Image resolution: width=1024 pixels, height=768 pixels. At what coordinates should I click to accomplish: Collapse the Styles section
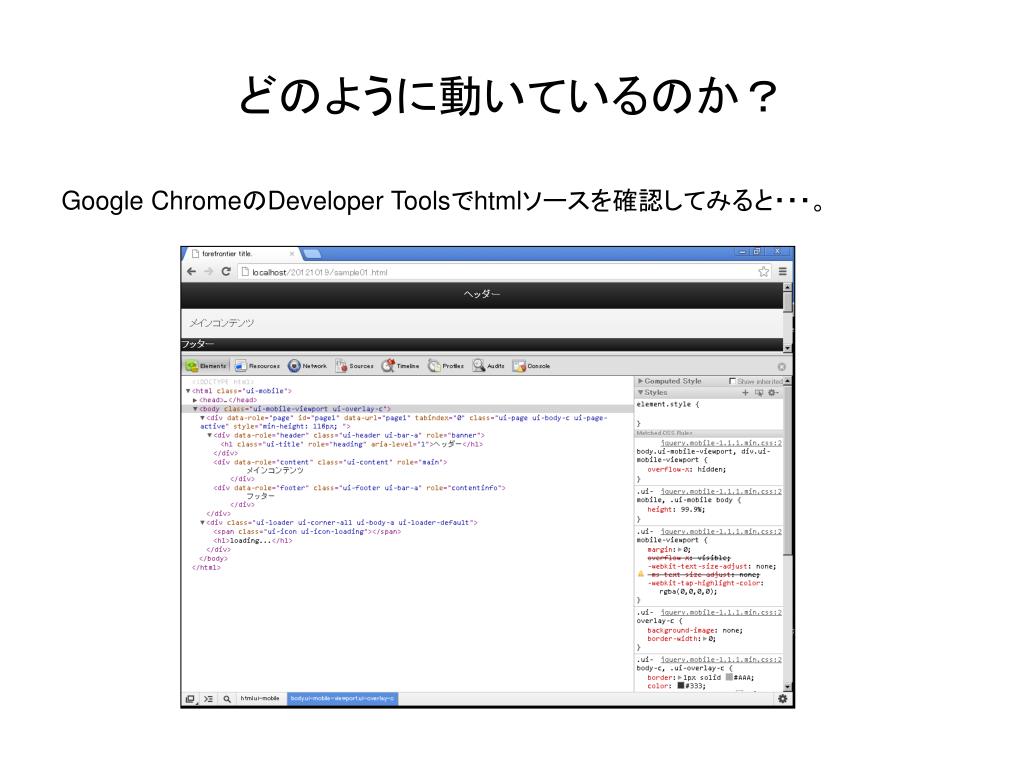pyautogui.click(x=641, y=392)
